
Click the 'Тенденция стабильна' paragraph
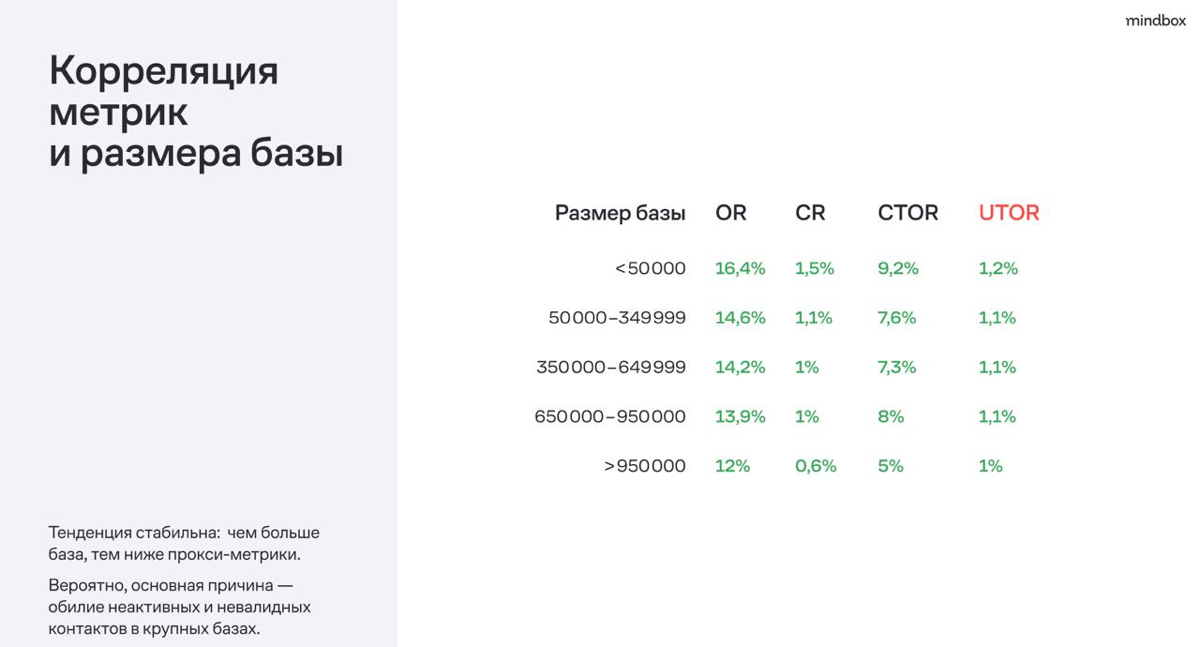pos(184,543)
